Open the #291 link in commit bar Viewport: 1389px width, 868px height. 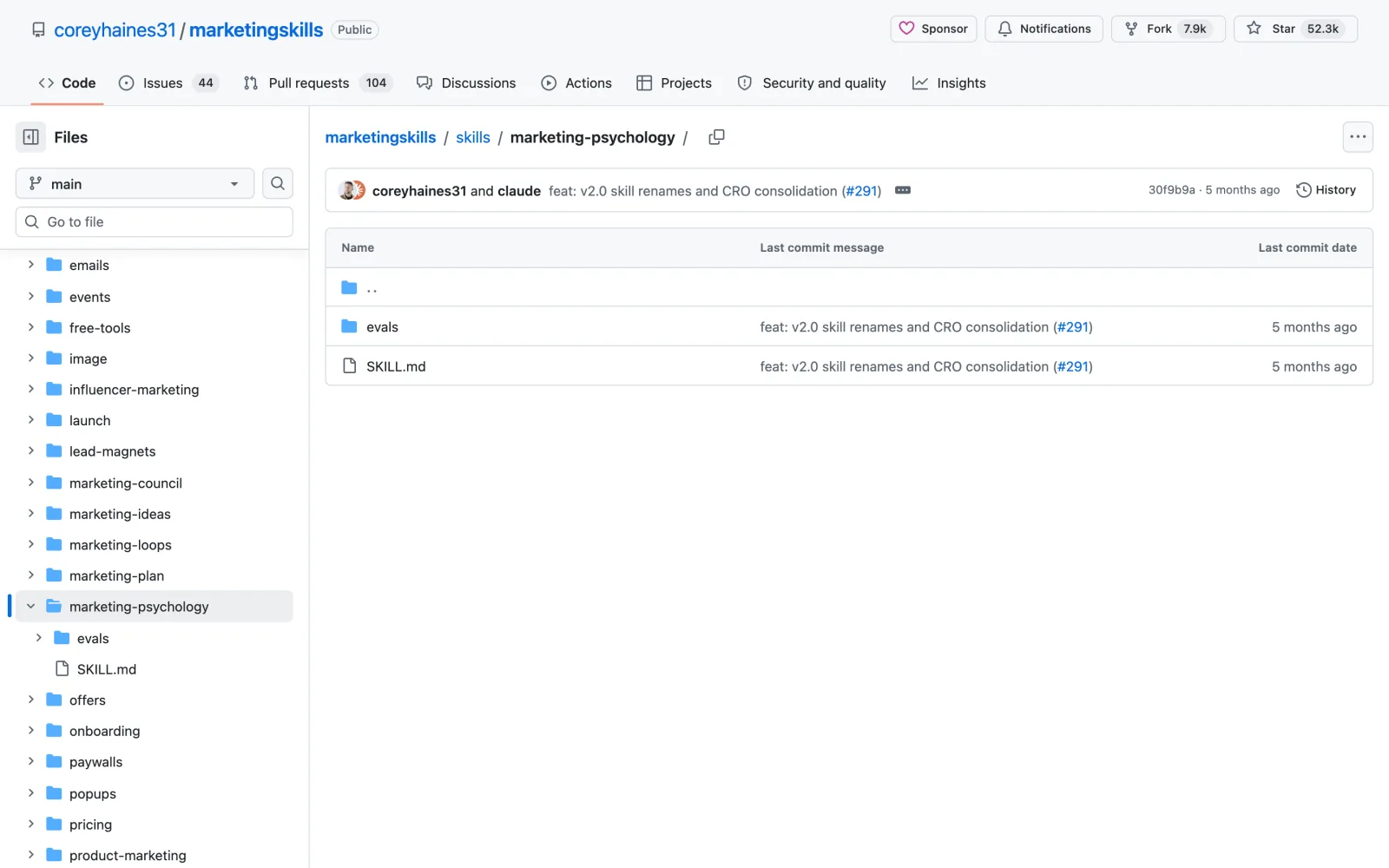click(862, 191)
